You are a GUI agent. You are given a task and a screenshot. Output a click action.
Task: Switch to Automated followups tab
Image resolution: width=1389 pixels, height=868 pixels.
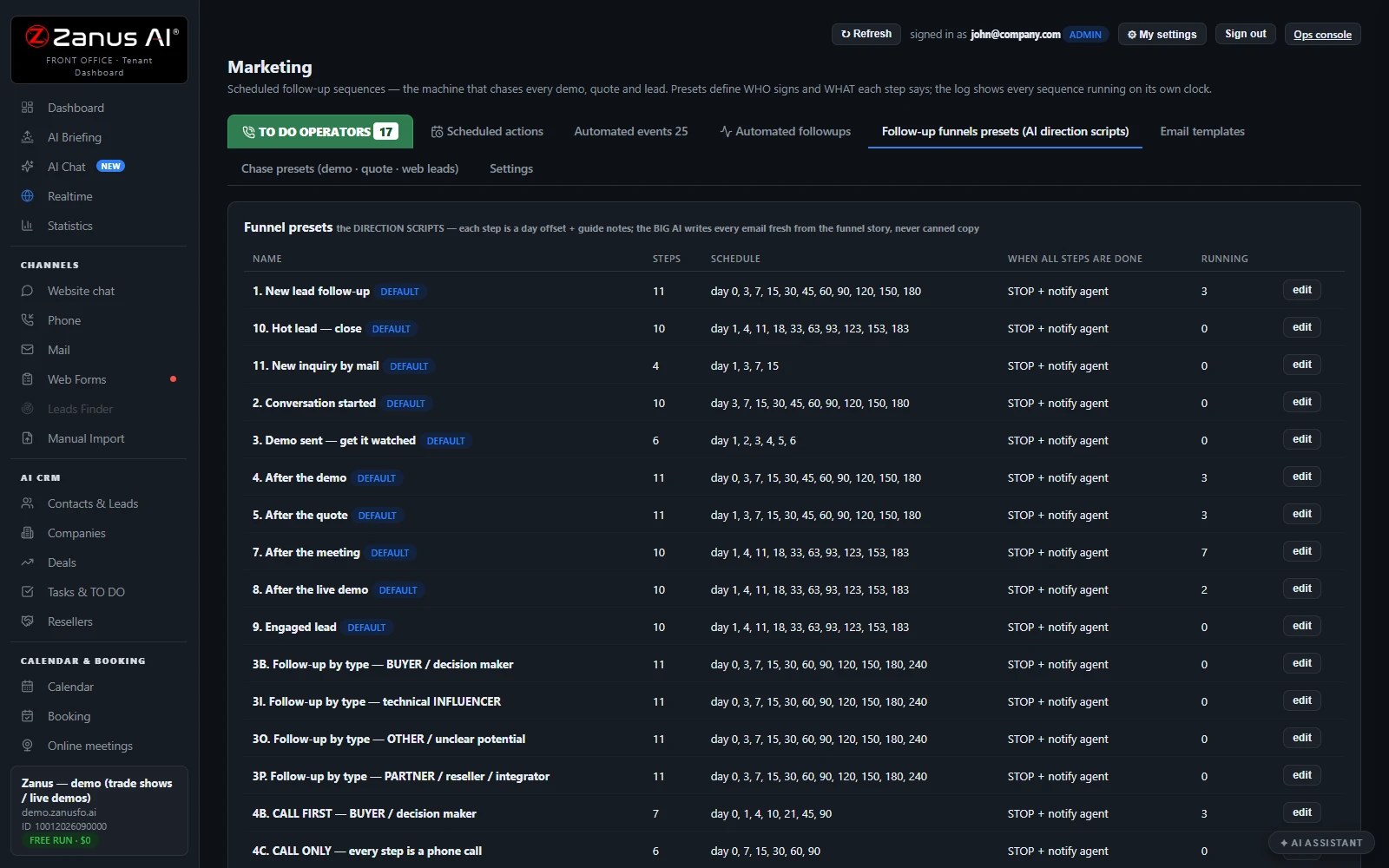[x=785, y=132]
